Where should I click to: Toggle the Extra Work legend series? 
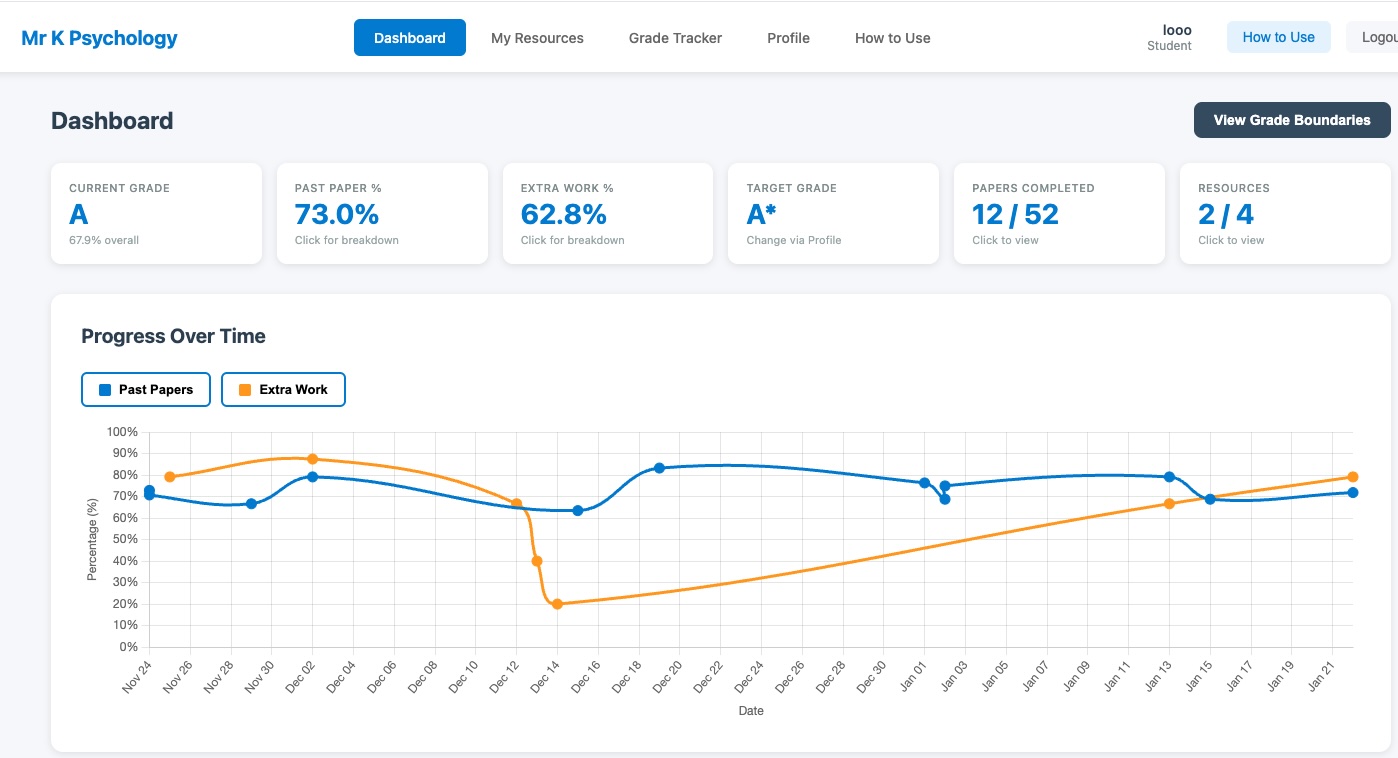click(x=283, y=390)
